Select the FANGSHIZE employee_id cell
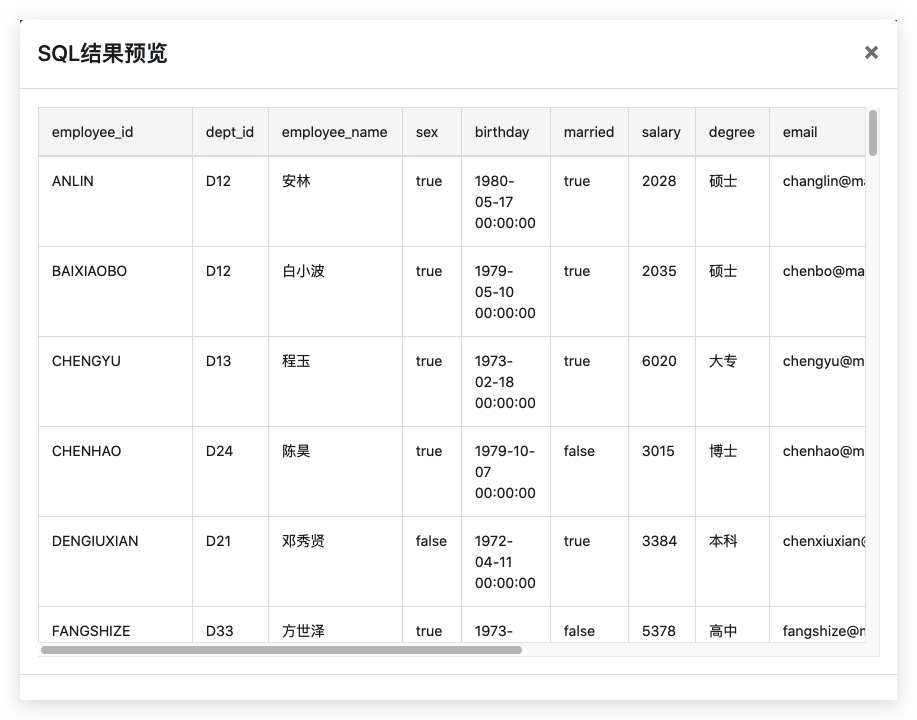 pos(115,625)
